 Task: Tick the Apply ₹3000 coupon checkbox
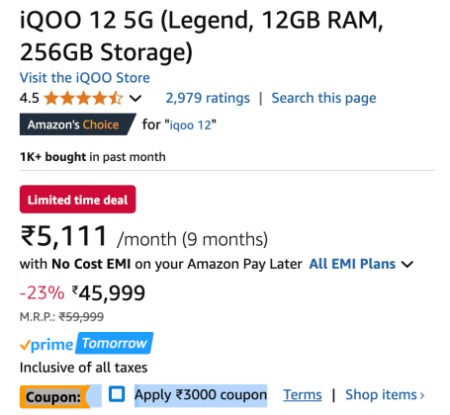(117, 394)
